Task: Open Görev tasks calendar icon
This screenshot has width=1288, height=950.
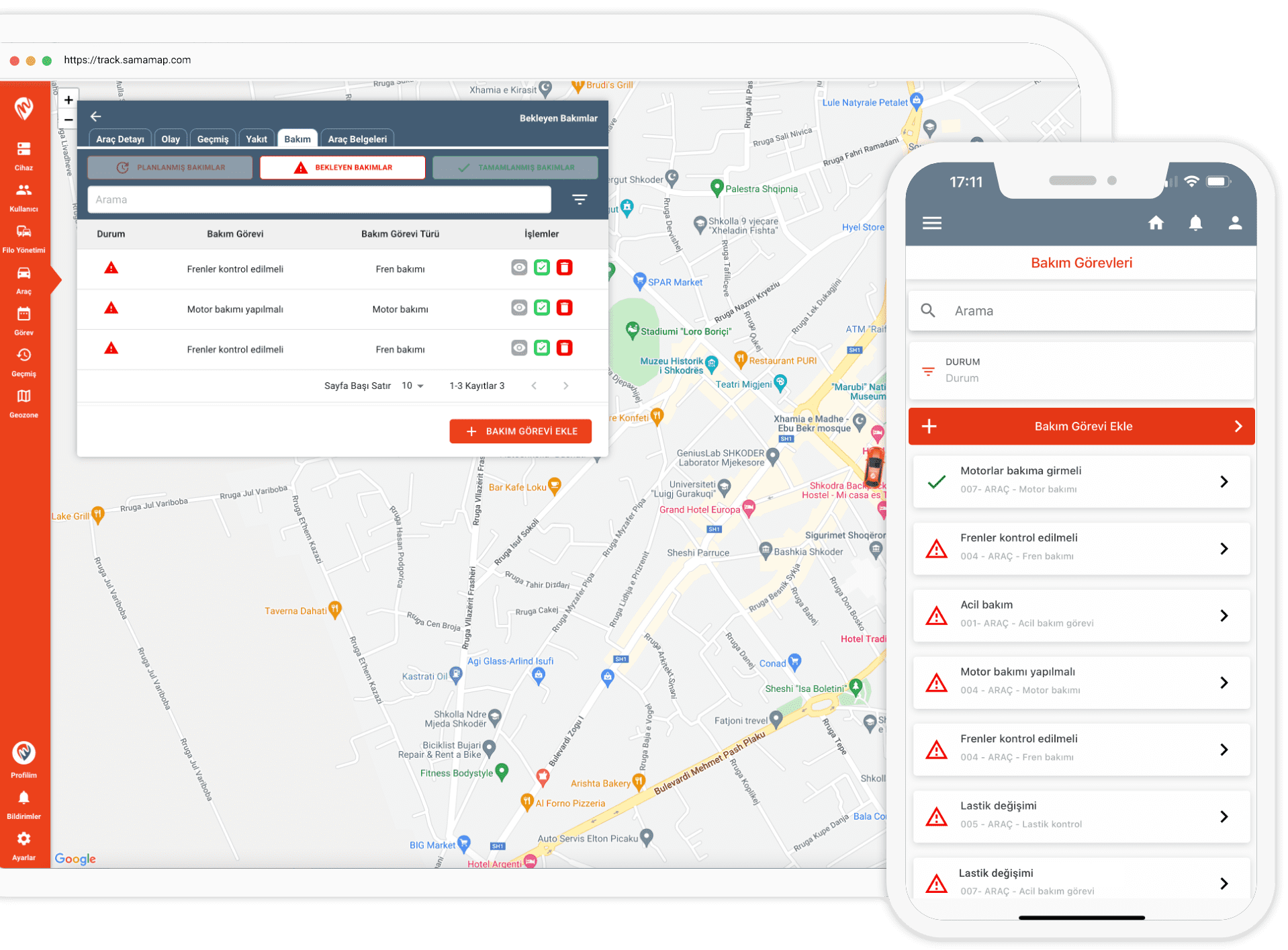Action: [24, 320]
